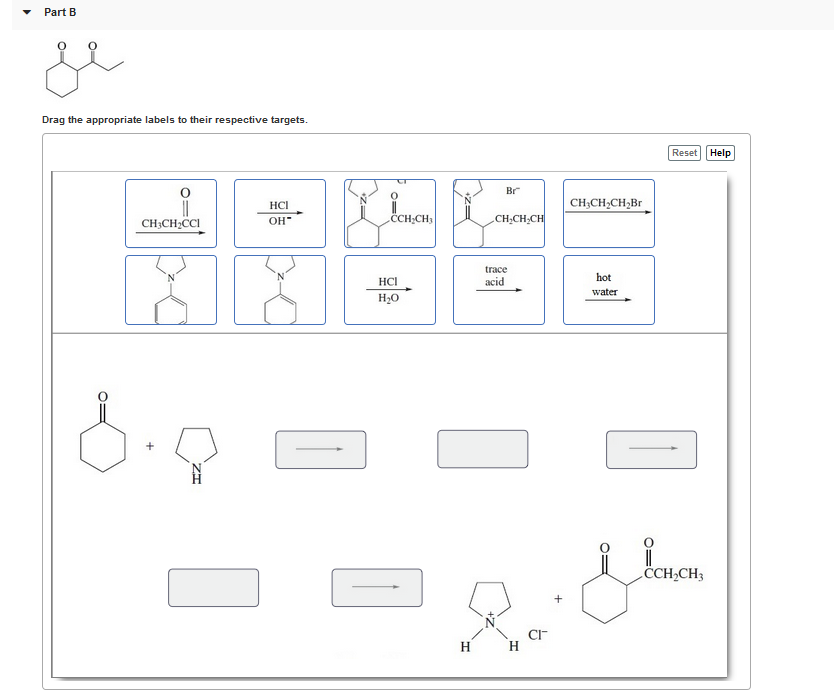
Task: Select the HCl over H2O label
Action: tap(389, 289)
